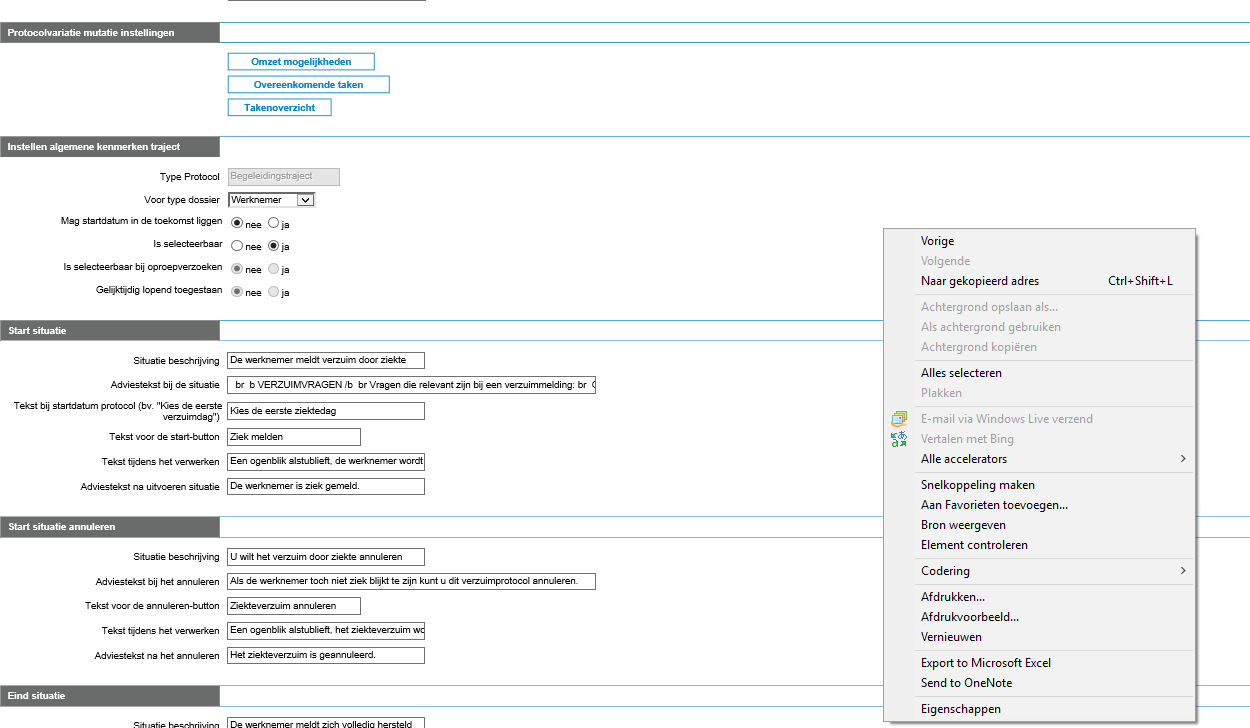Click the Windows Live e-mail icon
This screenshot has width=1250, height=728.
click(x=898, y=419)
